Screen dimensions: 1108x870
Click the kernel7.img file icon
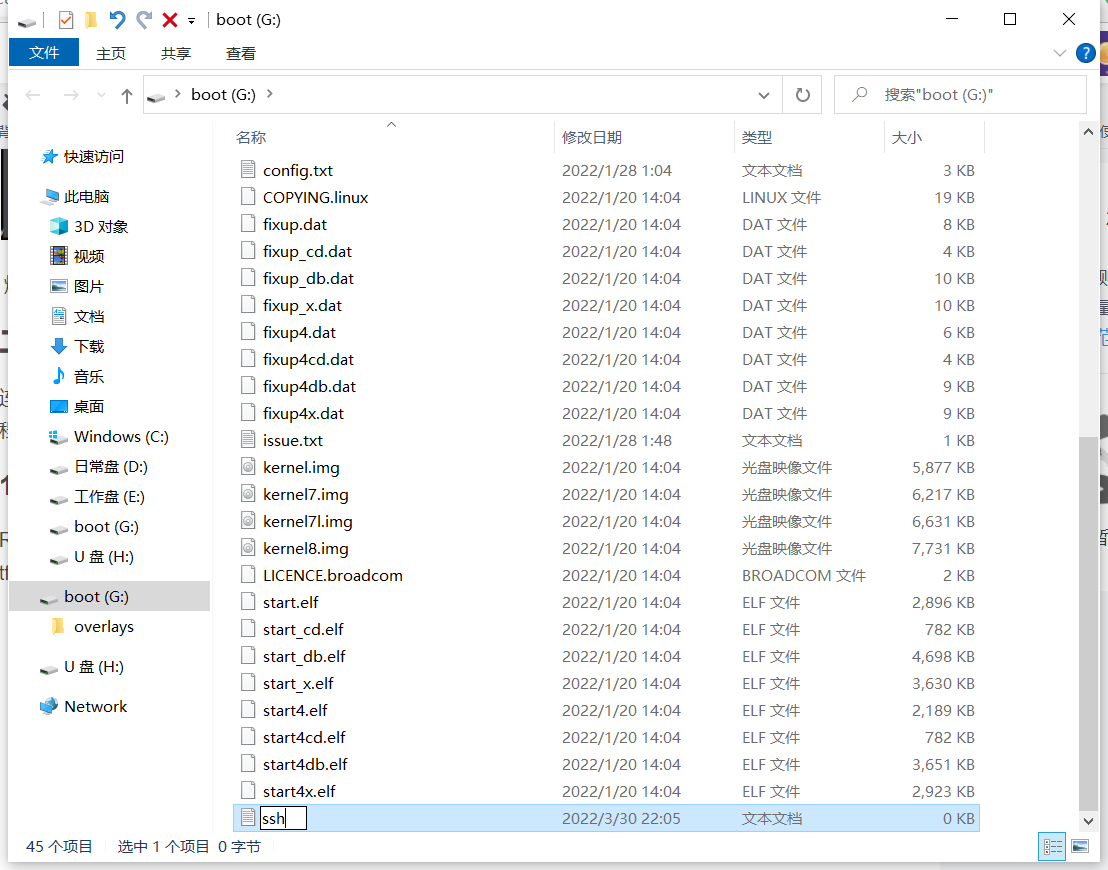[248, 493]
